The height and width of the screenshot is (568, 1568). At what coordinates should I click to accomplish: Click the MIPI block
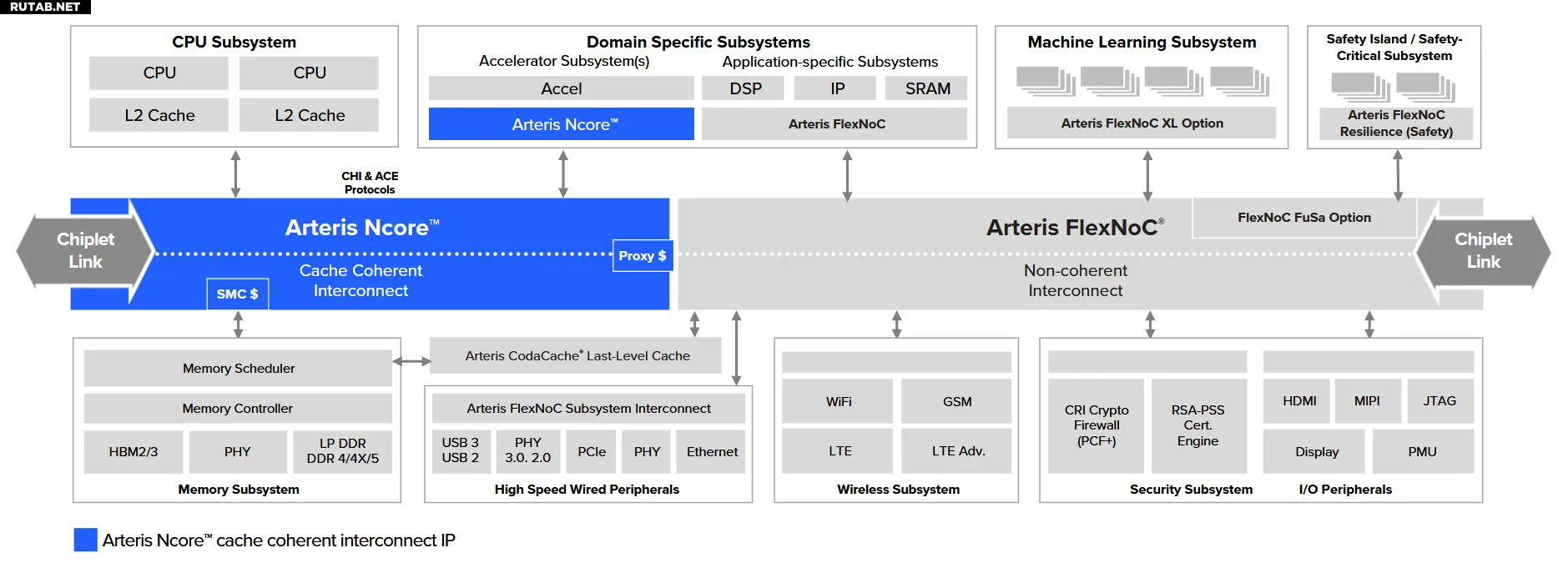1367,401
